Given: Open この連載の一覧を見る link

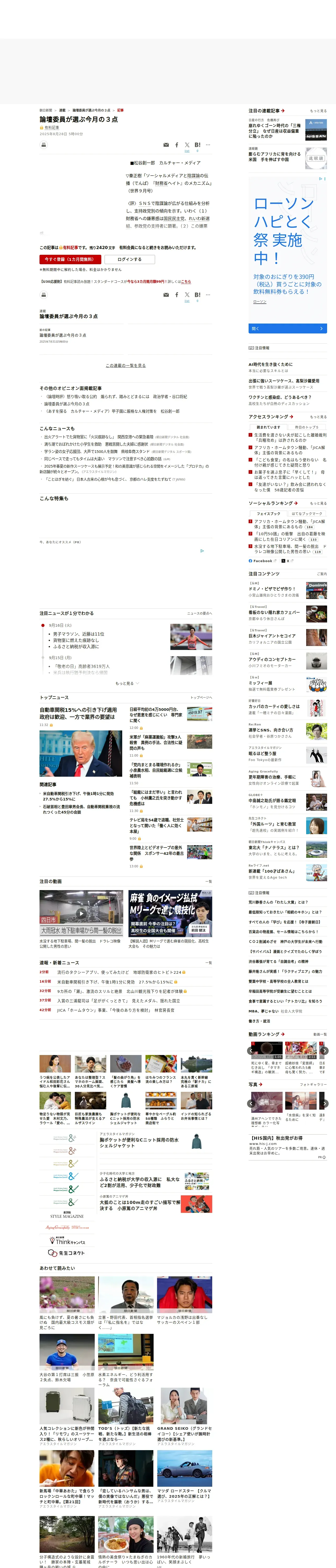Looking at the screenshot, I should 126,365.
